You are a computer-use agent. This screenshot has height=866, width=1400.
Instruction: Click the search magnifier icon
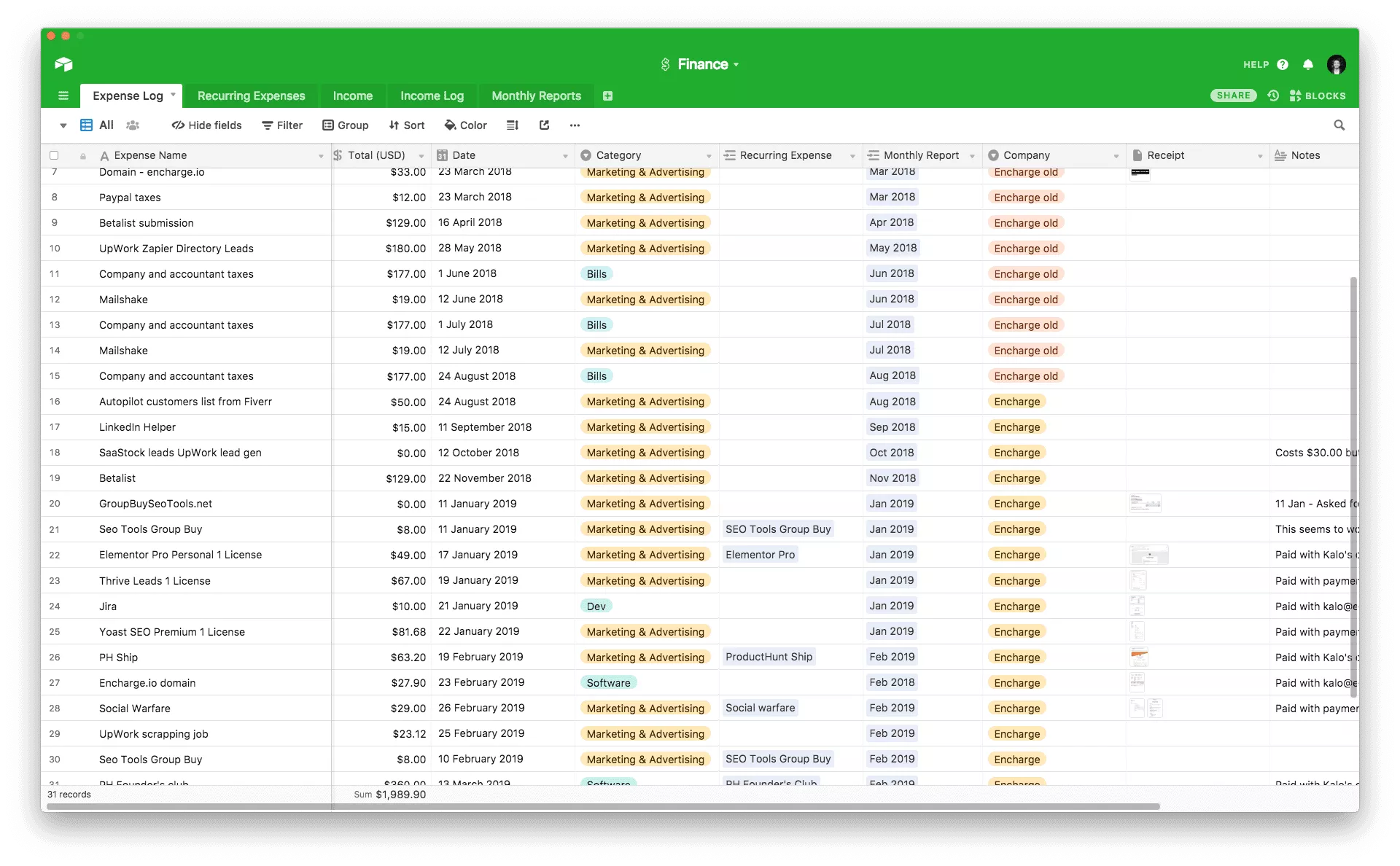click(1339, 125)
